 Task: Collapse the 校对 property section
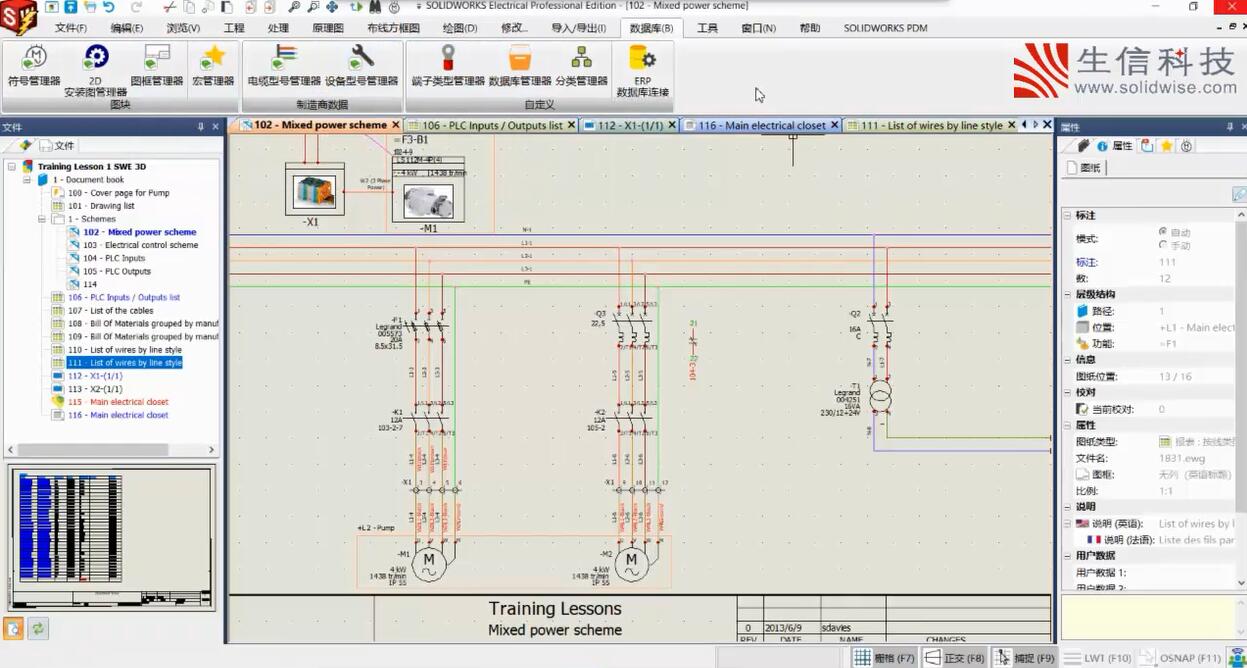point(1067,393)
